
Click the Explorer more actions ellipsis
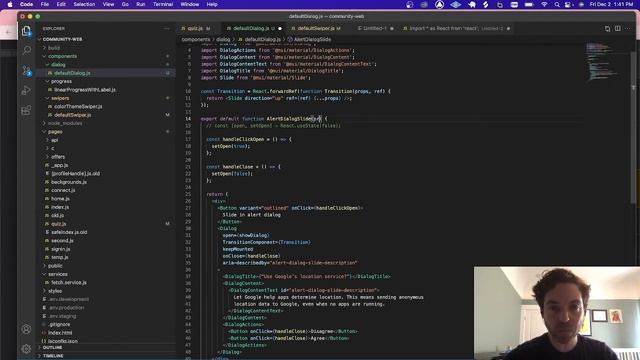[x=167, y=29]
